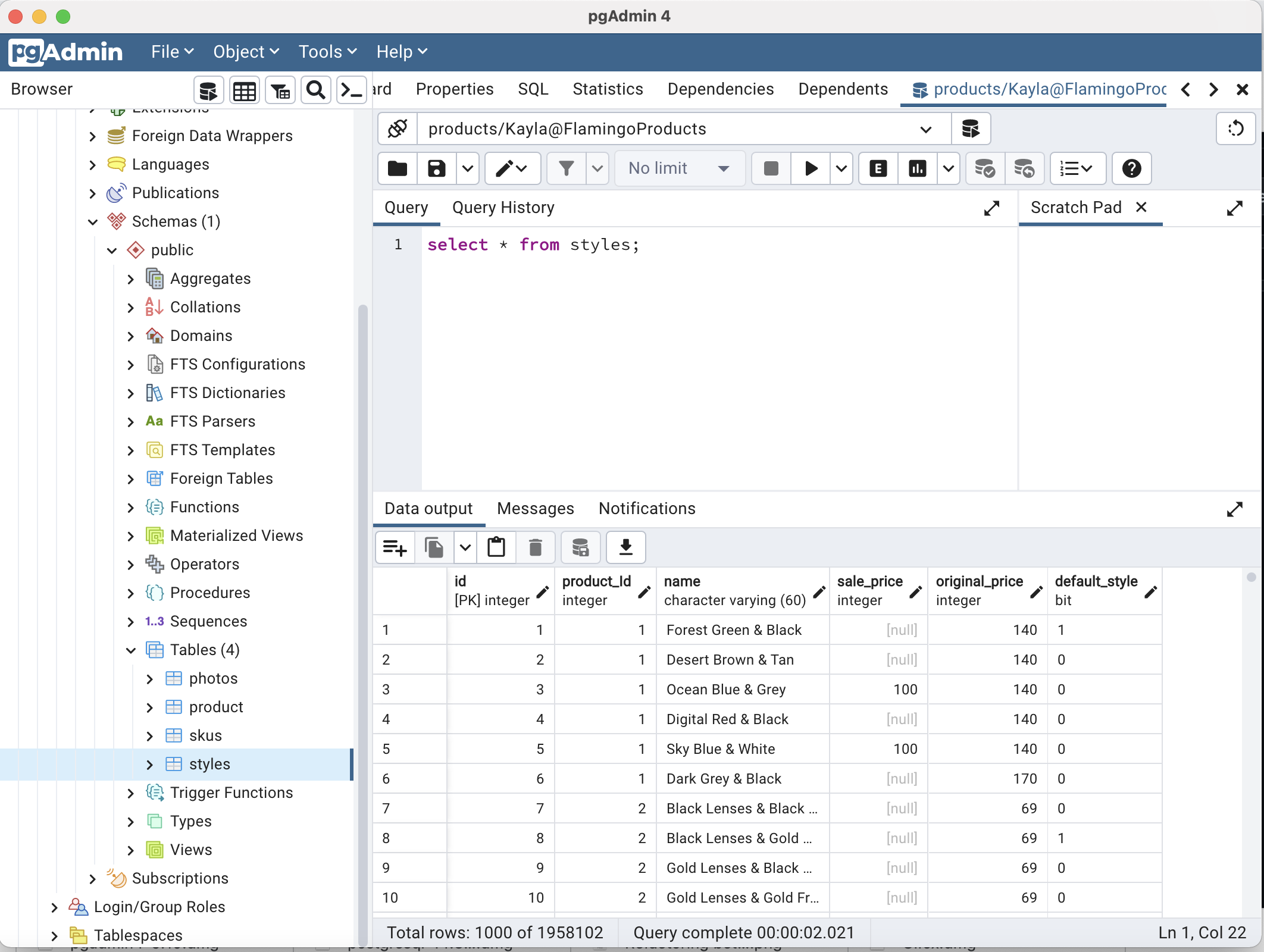Screen dimensions: 1264x952
Task: Click the Add row icon
Action: (395, 547)
